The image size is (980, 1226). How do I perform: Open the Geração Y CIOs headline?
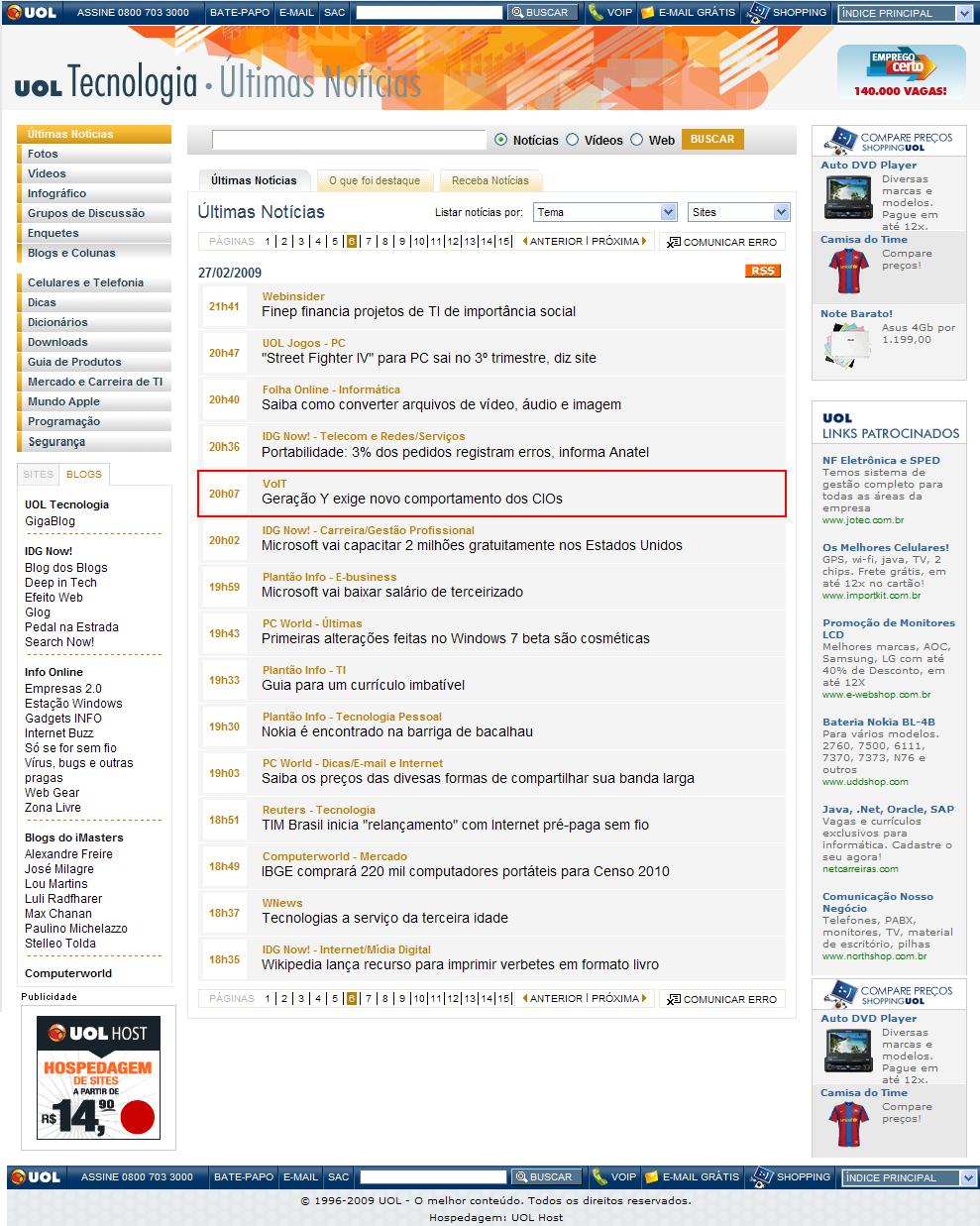(411, 499)
